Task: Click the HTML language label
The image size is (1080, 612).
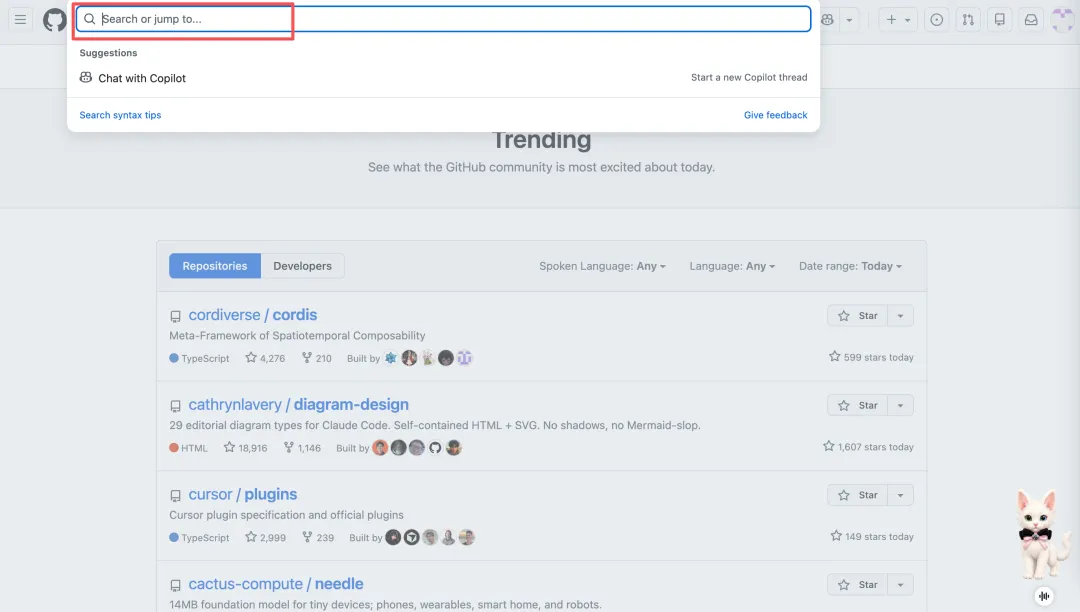Action: 188,447
